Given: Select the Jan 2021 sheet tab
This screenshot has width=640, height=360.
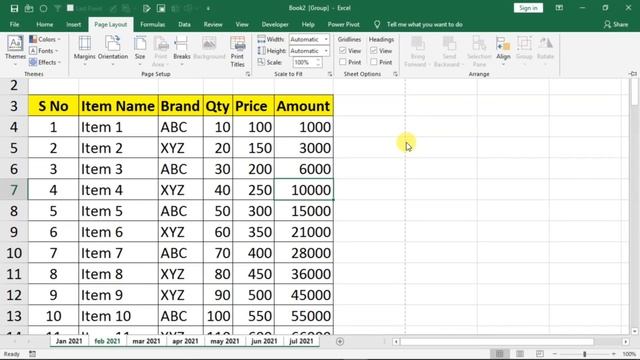Looking at the screenshot, I should coord(69,341).
